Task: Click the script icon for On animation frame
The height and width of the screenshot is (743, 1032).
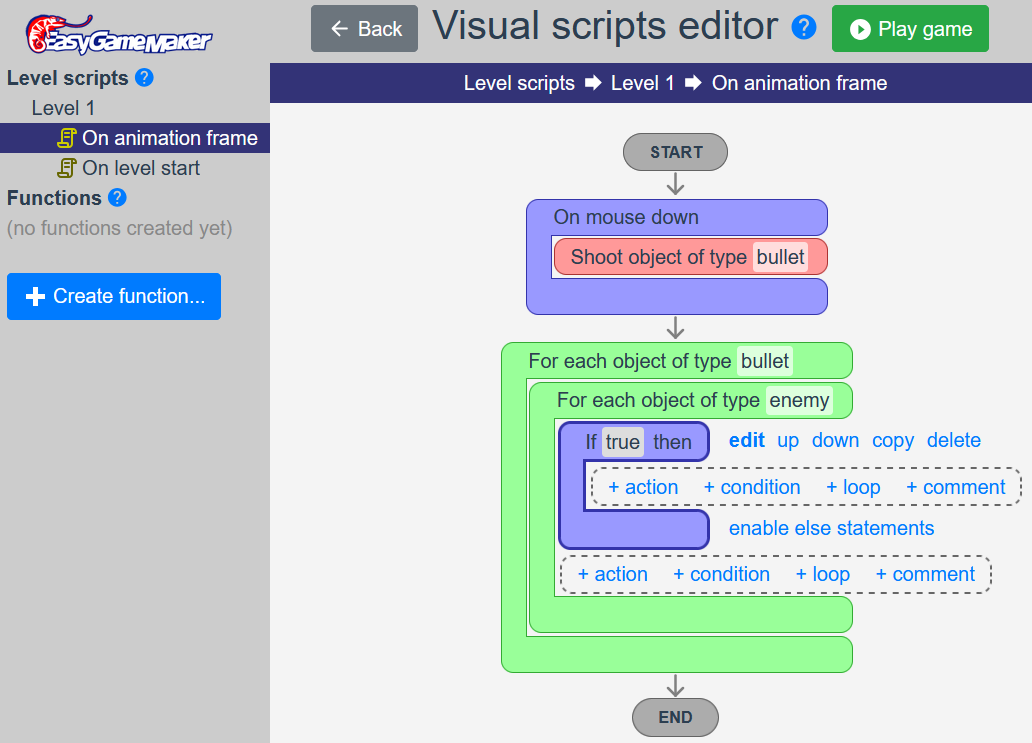Action: [x=66, y=138]
